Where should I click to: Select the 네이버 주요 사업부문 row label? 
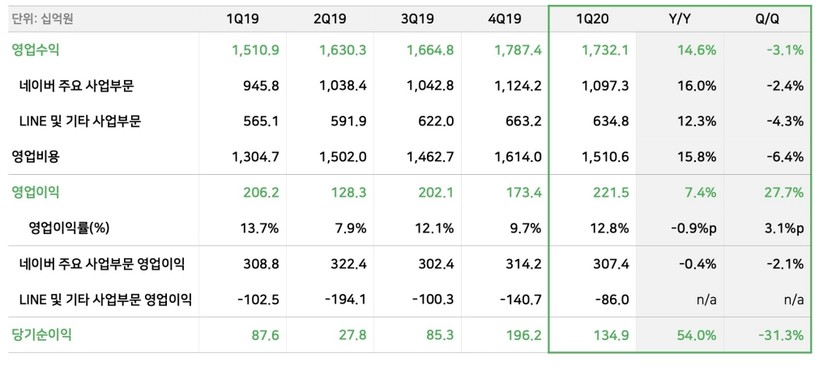tap(76, 86)
